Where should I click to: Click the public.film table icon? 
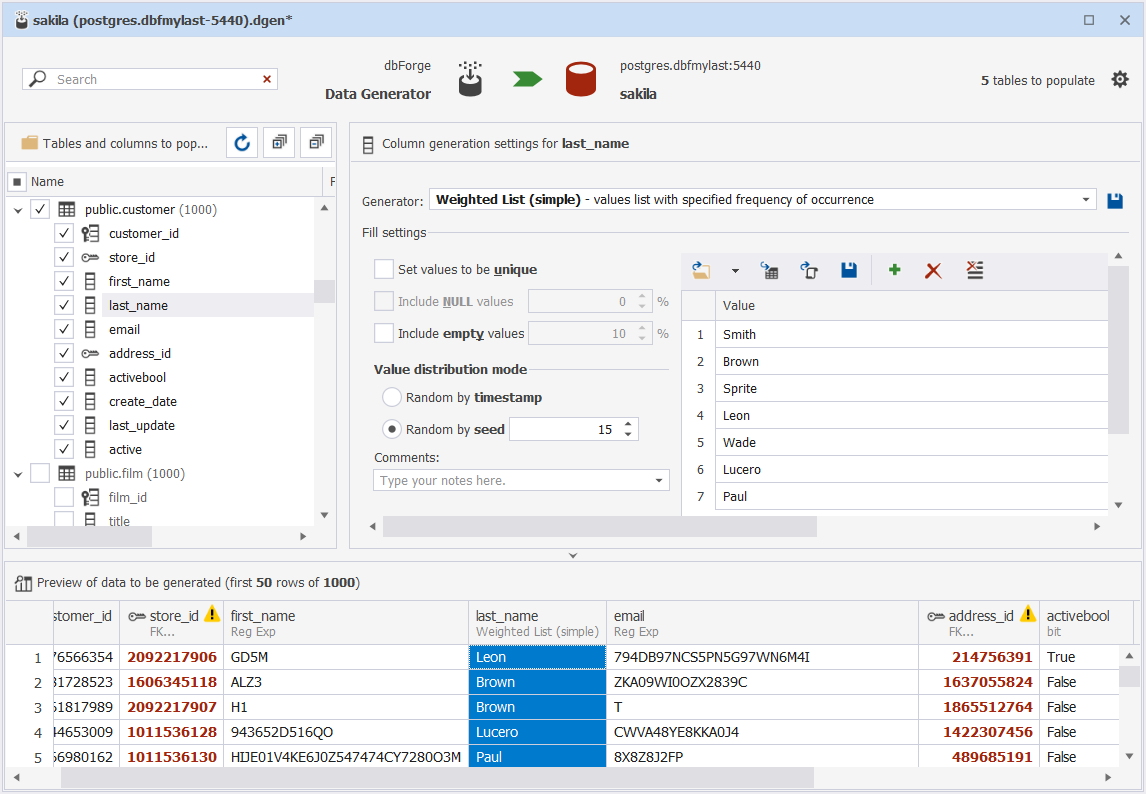[67, 473]
